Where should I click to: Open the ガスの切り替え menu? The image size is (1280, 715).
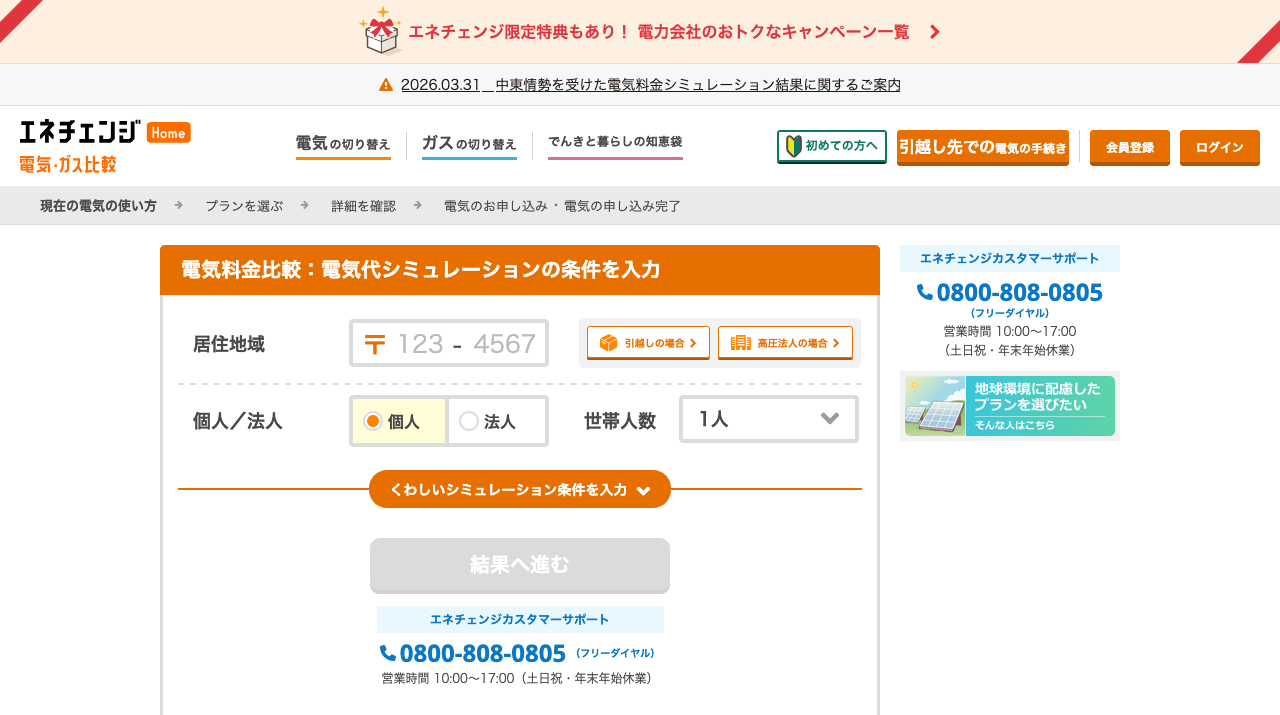coord(469,145)
